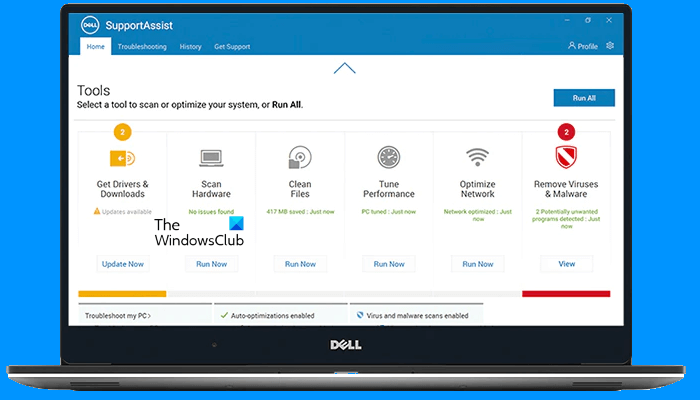Click the '417 MB saved : Just now' status

300,212
